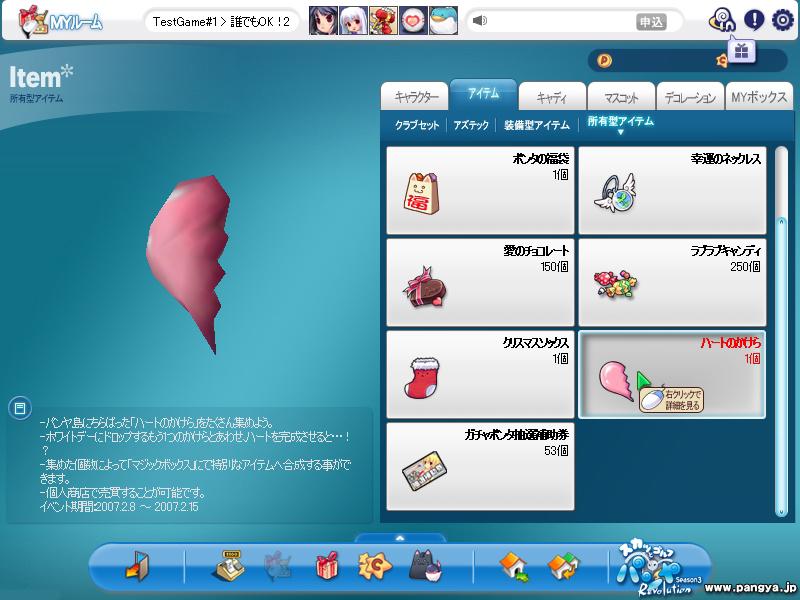Image resolution: width=800 pixels, height=600 pixels.
Task: Switch to the アイテム tab
Action: pos(483,94)
